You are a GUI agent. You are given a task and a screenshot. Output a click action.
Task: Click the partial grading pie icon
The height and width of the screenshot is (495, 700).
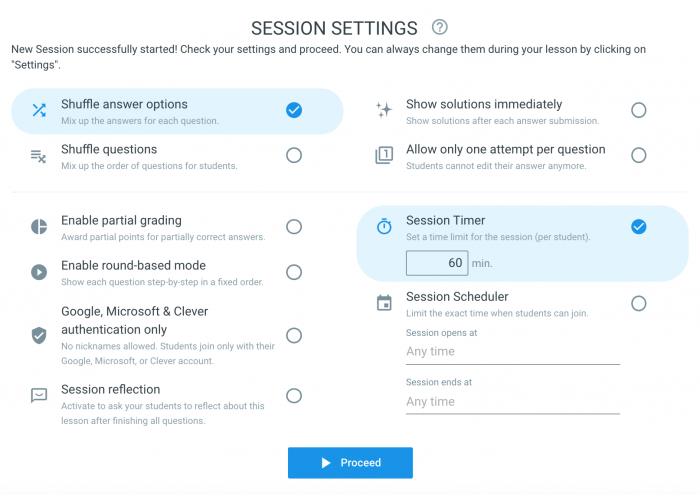(39, 227)
